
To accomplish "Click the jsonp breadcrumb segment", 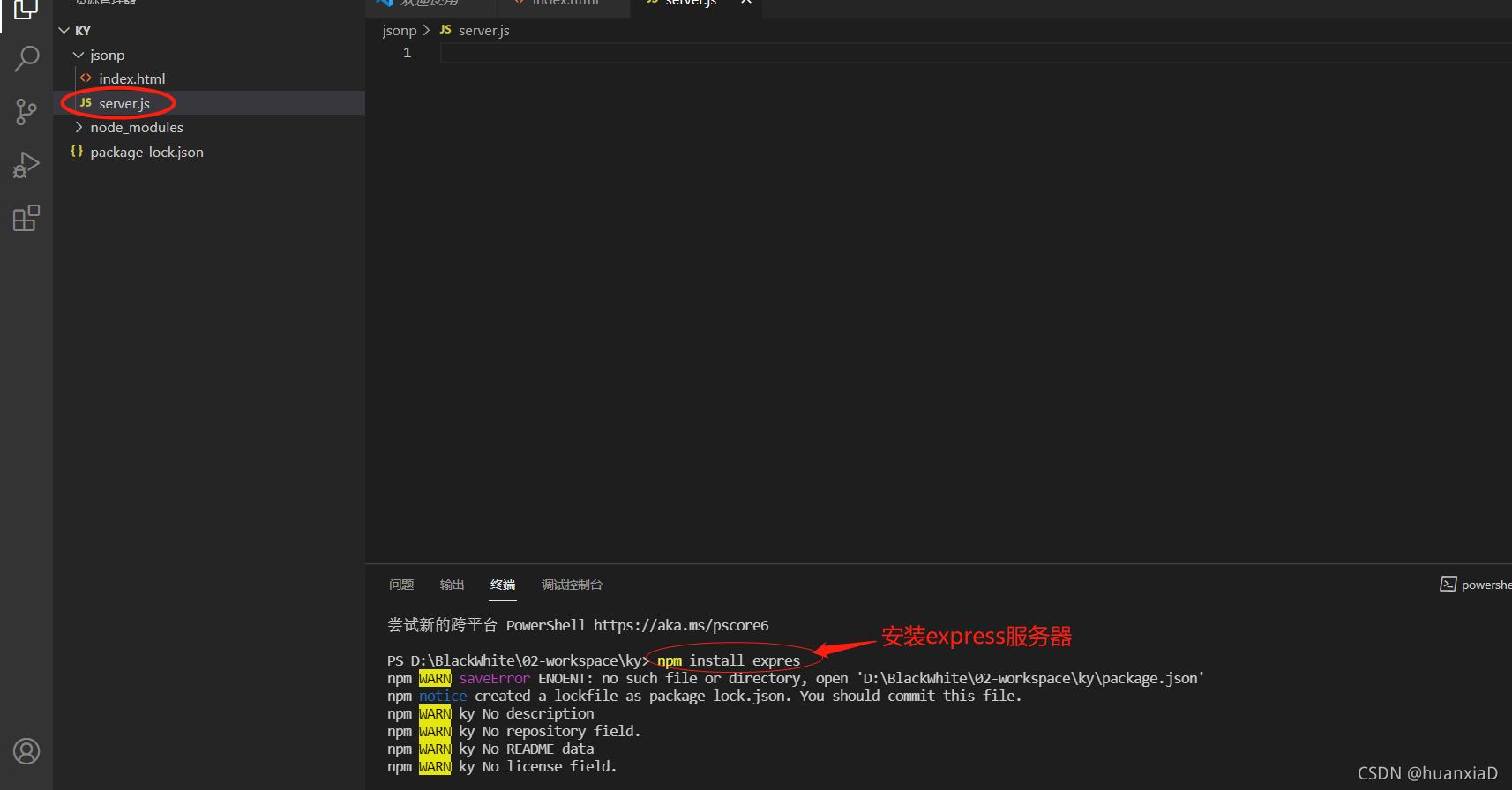I will (x=399, y=30).
